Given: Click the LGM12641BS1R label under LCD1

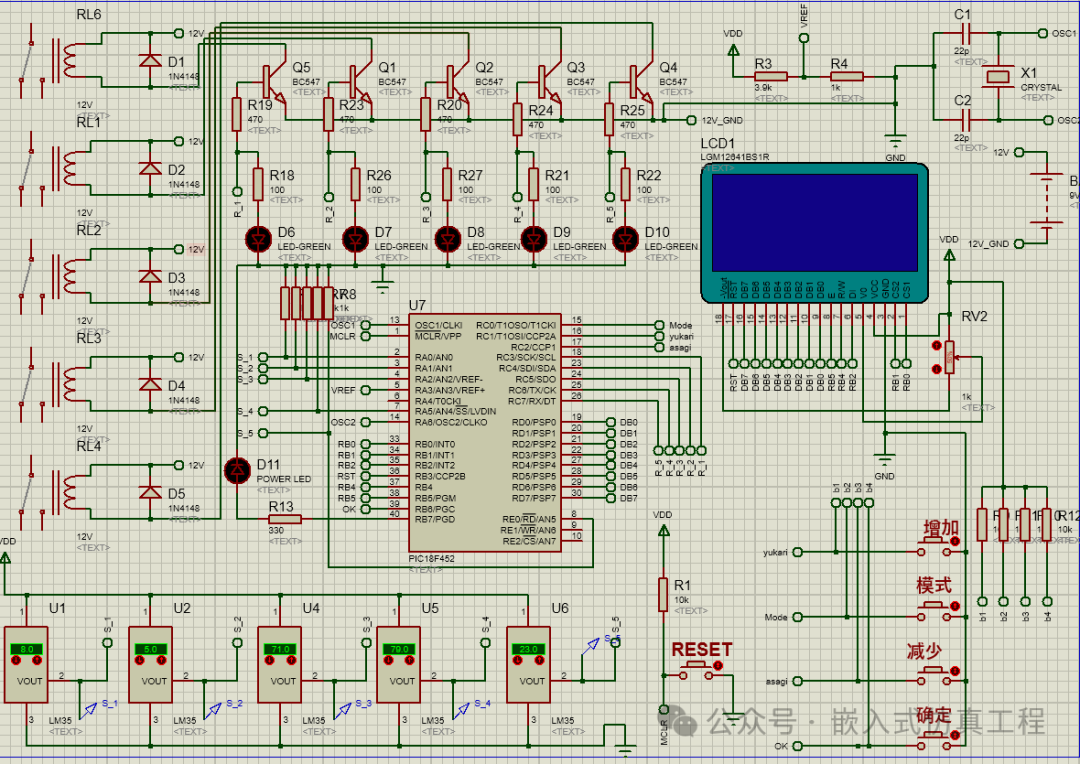Looking at the screenshot, I should click(734, 157).
